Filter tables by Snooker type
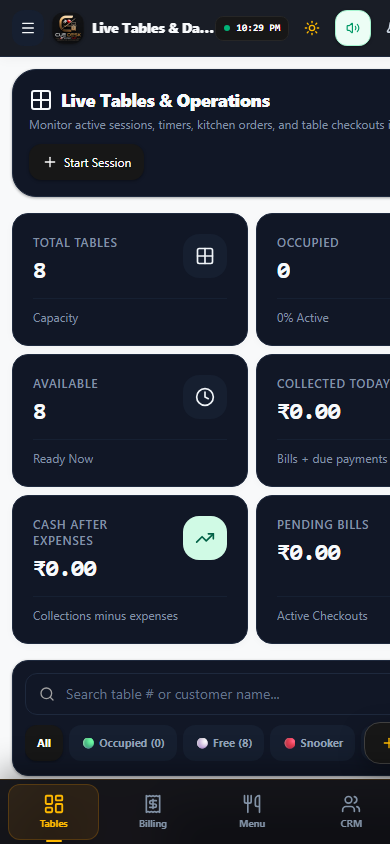The image size is (390, 844). point(313,743)
